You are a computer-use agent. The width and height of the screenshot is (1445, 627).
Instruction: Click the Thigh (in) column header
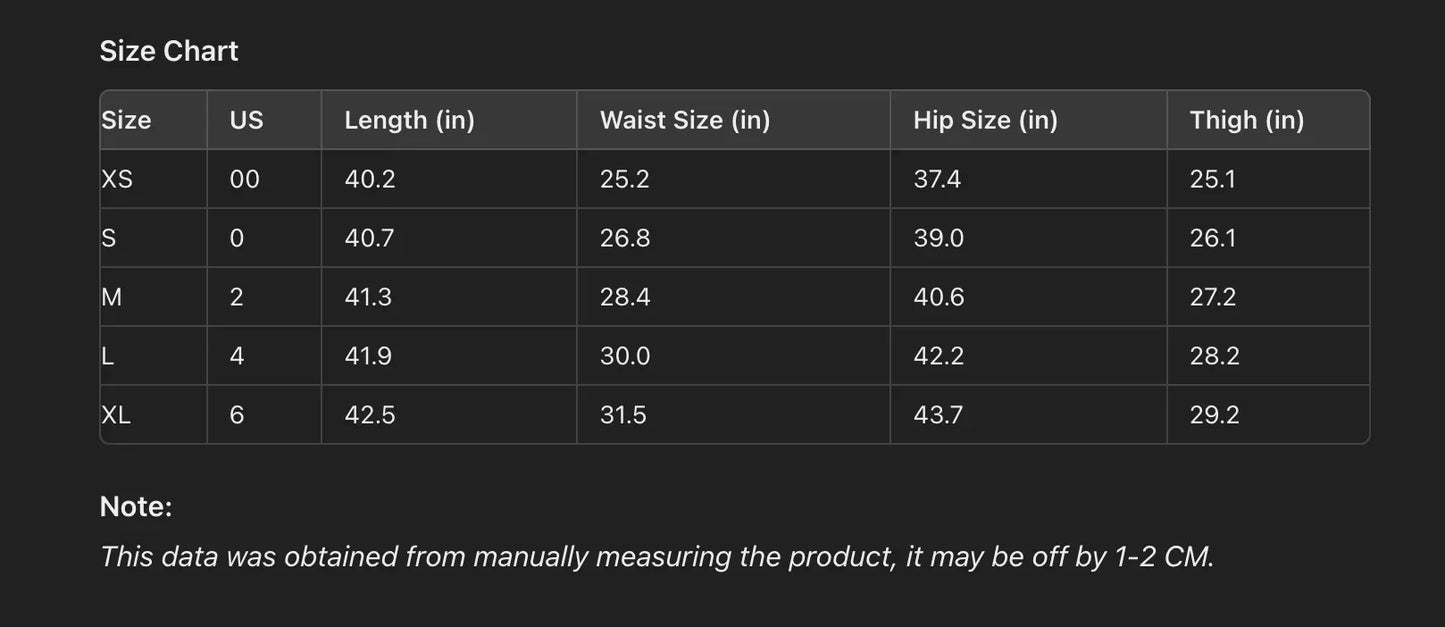1247,120
